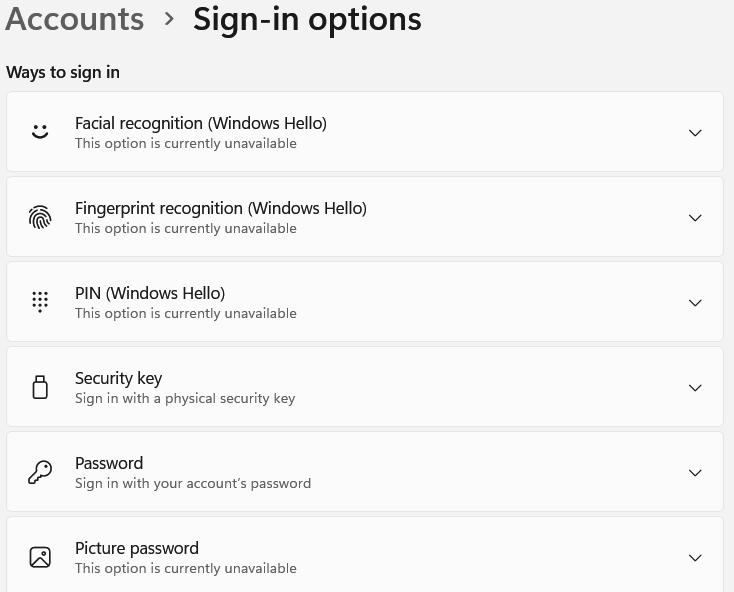This screenshot has height=592, width=734.
Task: Click the smiley Facial recognition icon
Action: pos(40,132)
